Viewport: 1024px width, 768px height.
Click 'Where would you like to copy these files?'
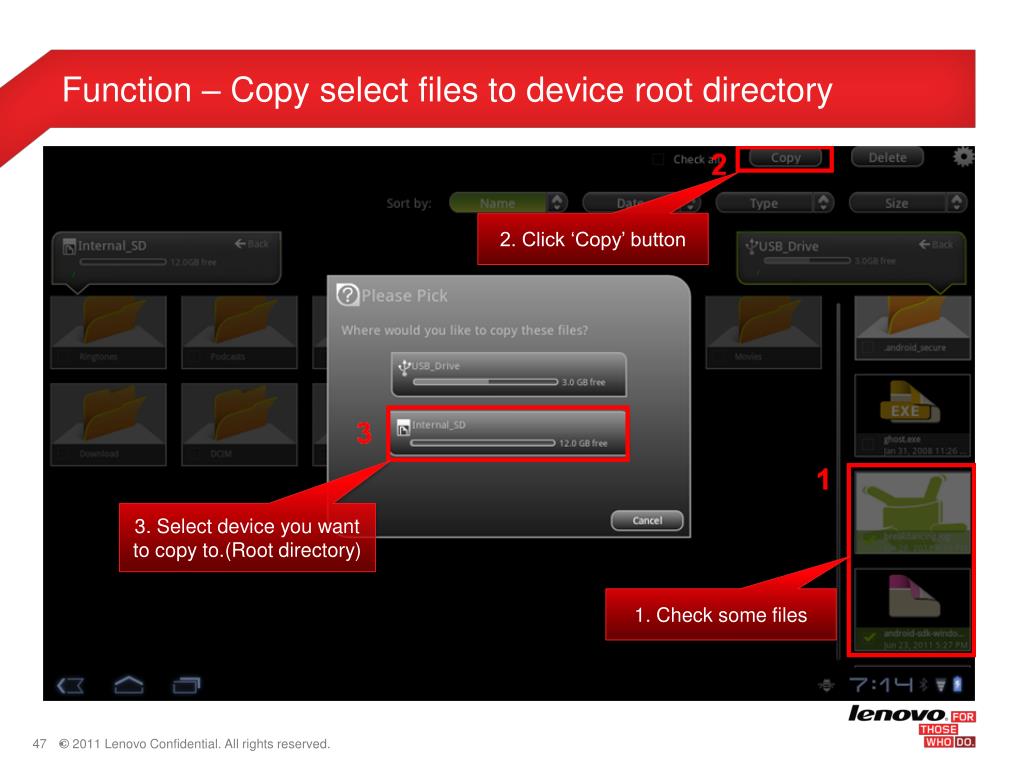(x=464, y=330)
